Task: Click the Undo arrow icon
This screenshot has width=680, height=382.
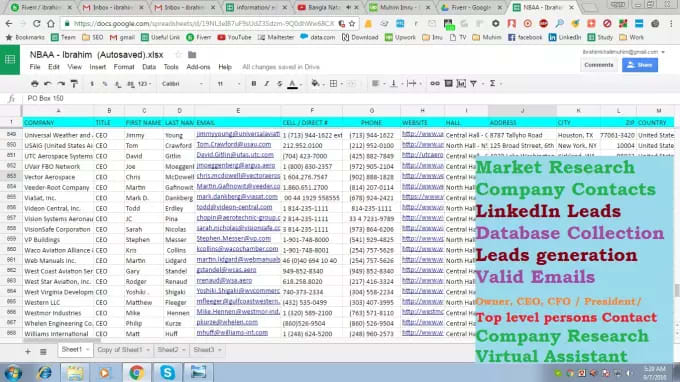Action: click(48, 84)
